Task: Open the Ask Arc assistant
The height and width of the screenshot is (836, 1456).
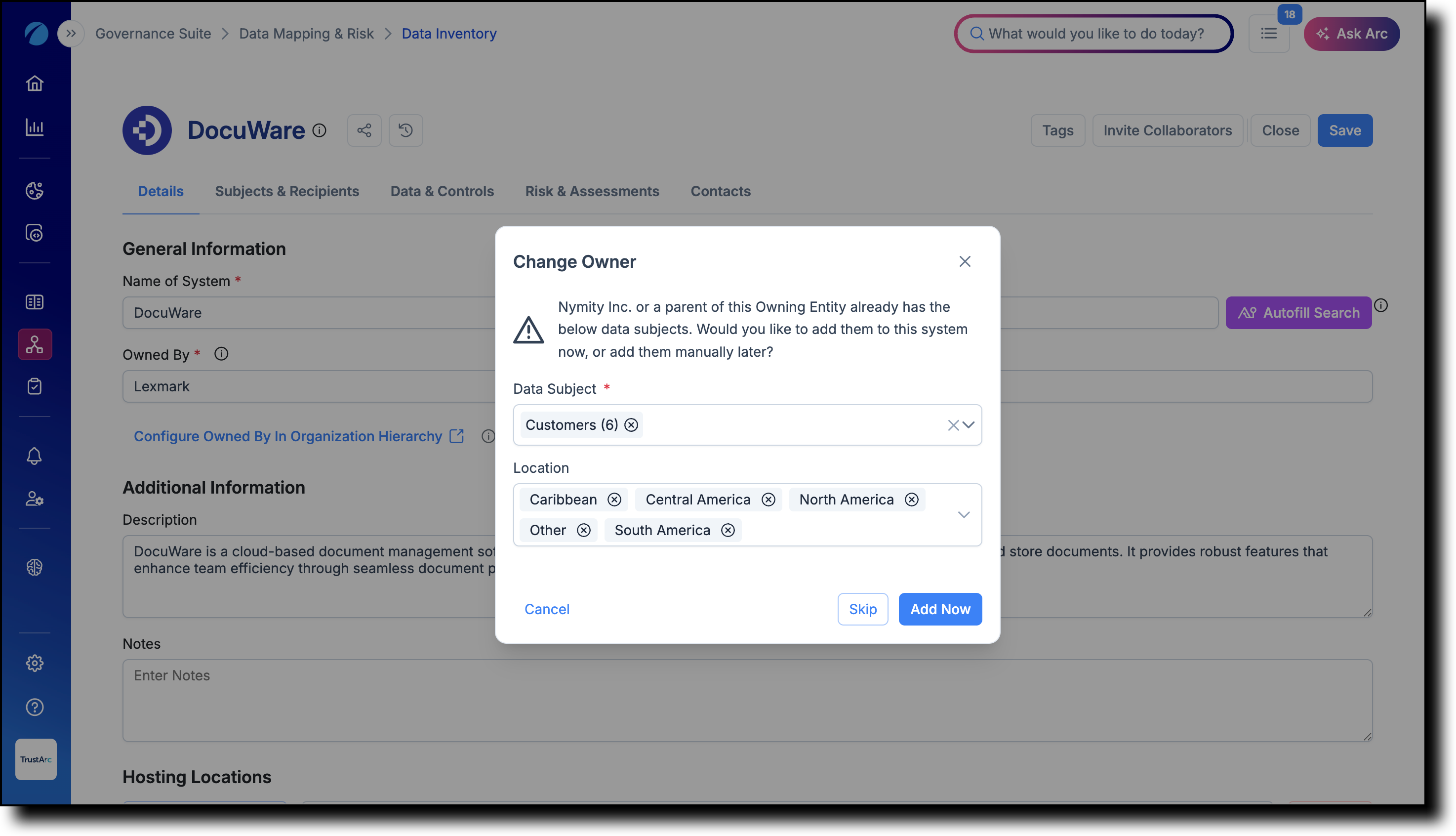Action: 1352,34
